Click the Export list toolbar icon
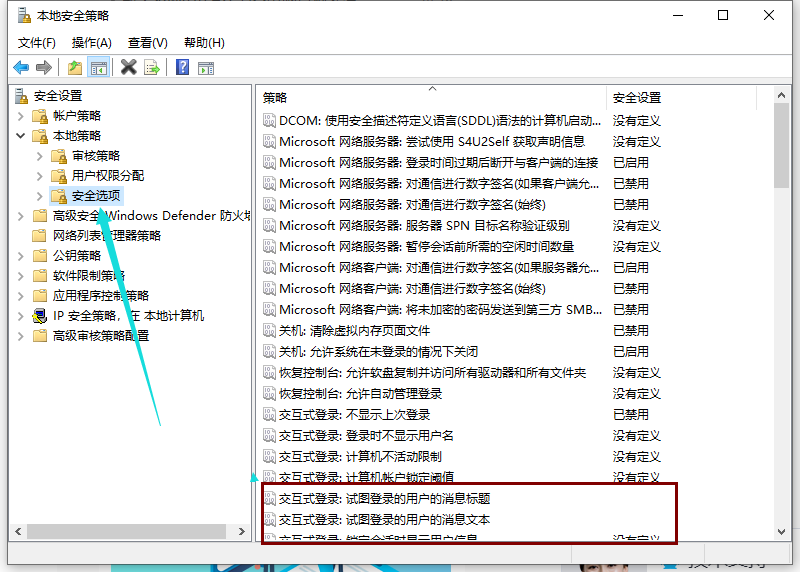 (152, 67)
